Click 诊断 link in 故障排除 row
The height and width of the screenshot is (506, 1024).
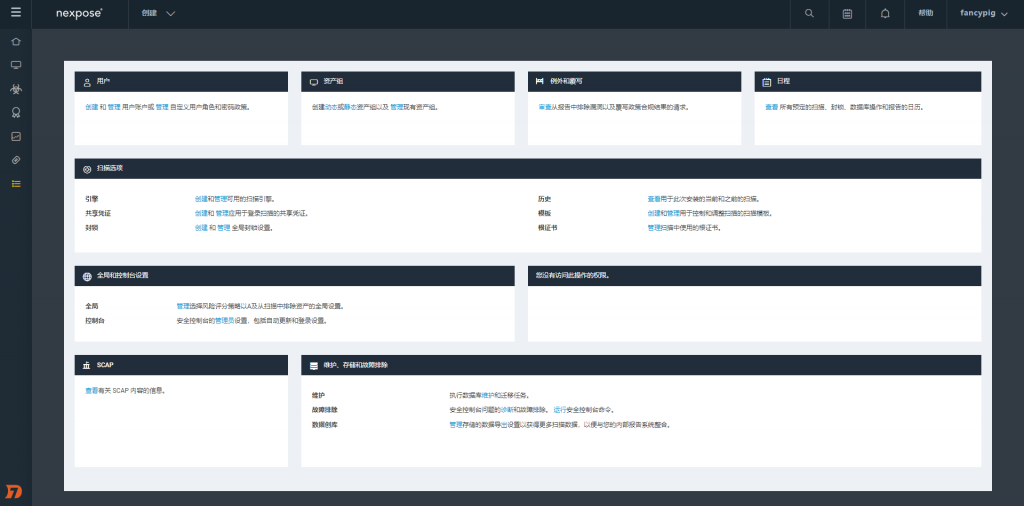pyautogui.click(x=507, y=410)
